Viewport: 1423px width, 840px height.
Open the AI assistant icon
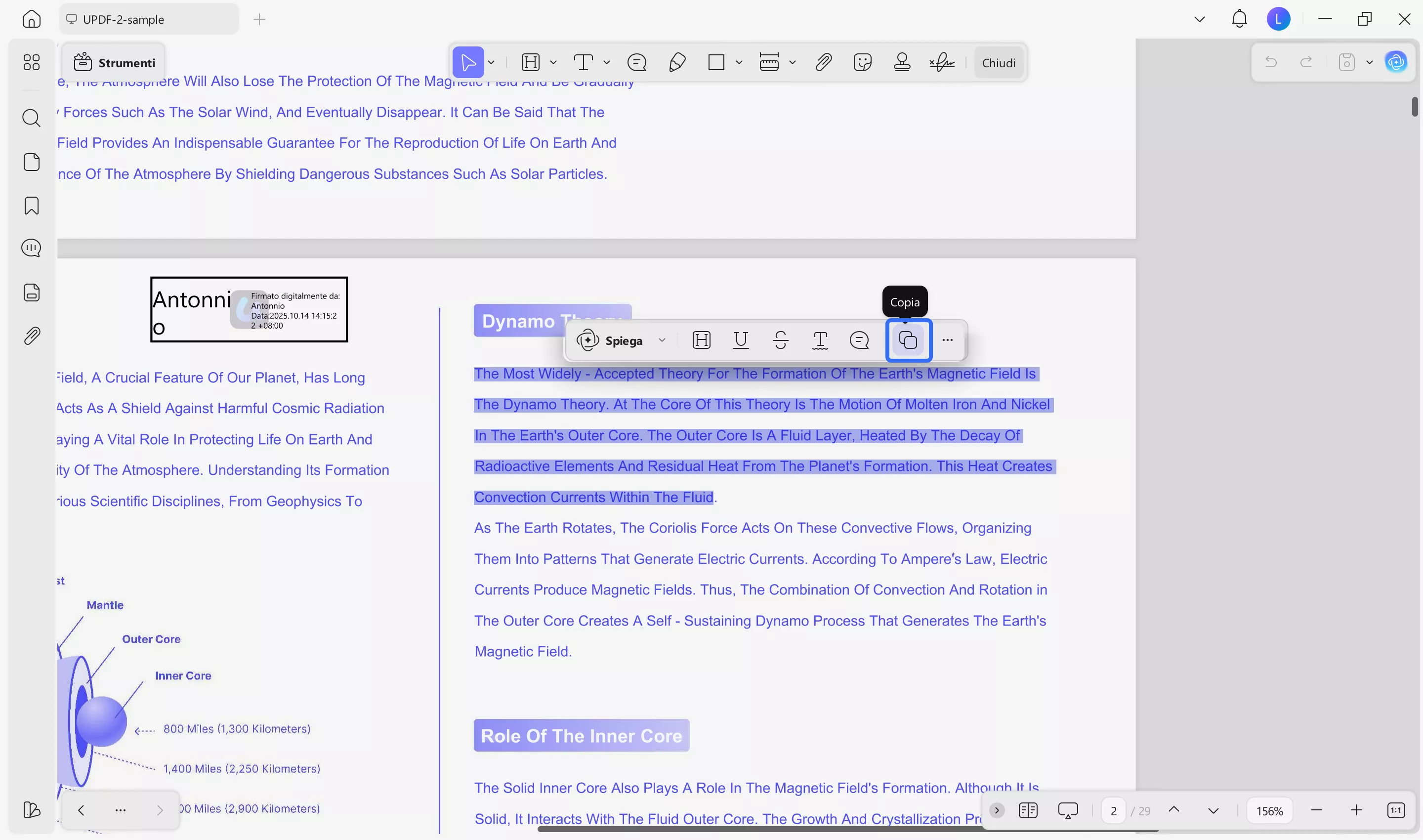[1397, 62]
